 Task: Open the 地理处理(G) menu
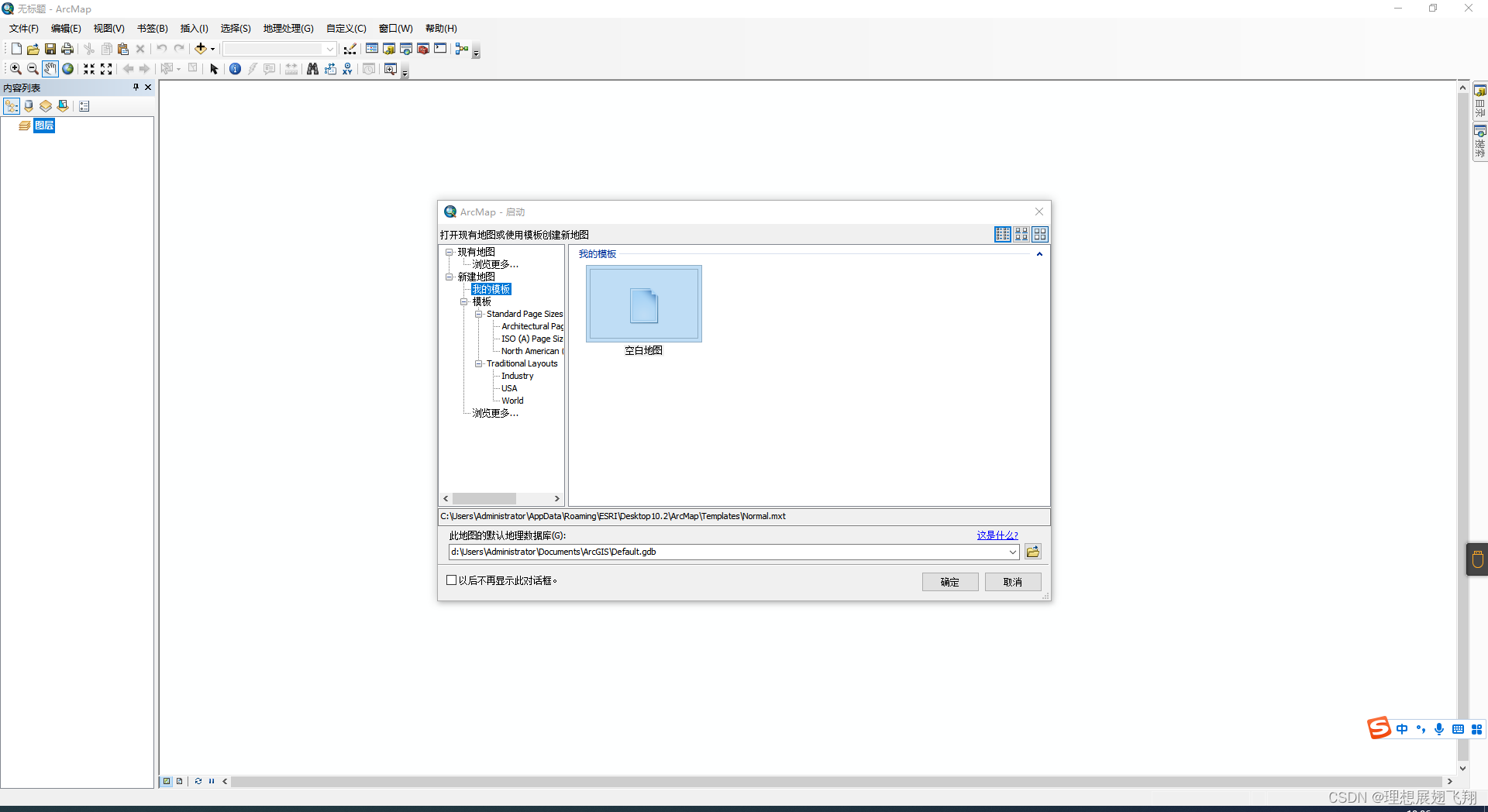[288, 29]
